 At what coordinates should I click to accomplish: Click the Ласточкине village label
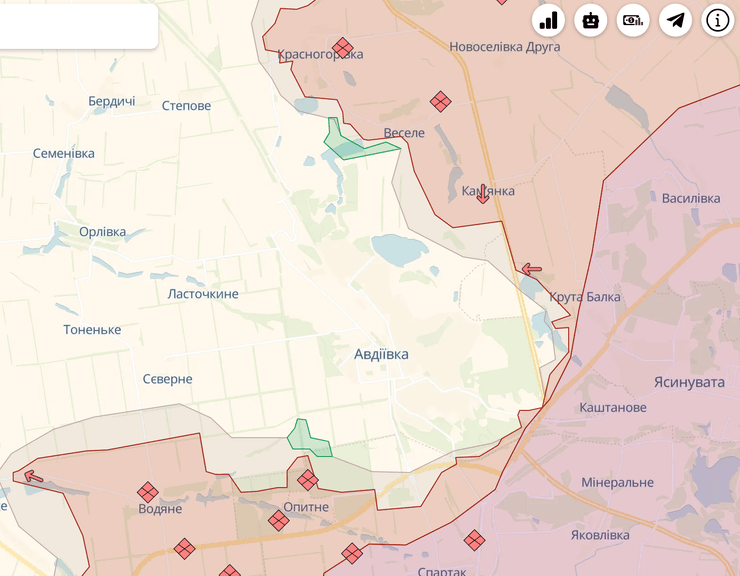pos(203,294)
